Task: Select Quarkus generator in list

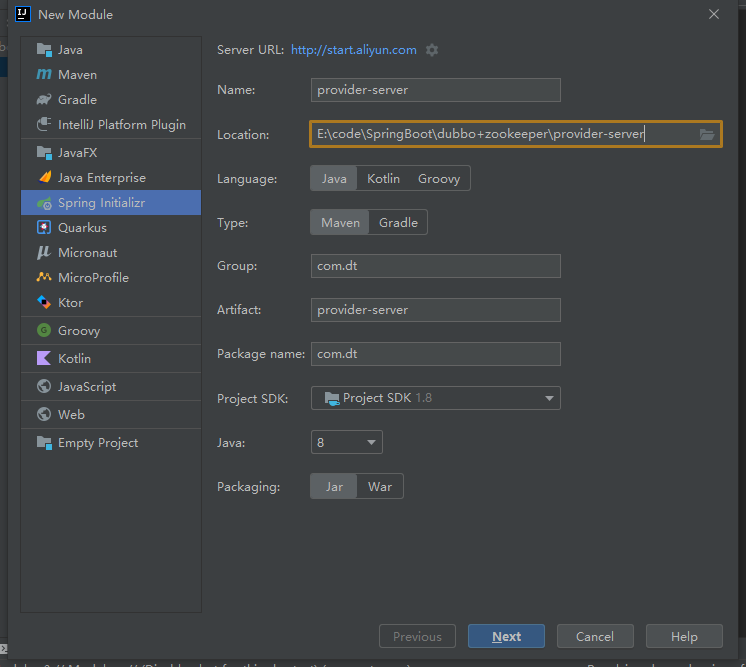Action: (111, 227)
